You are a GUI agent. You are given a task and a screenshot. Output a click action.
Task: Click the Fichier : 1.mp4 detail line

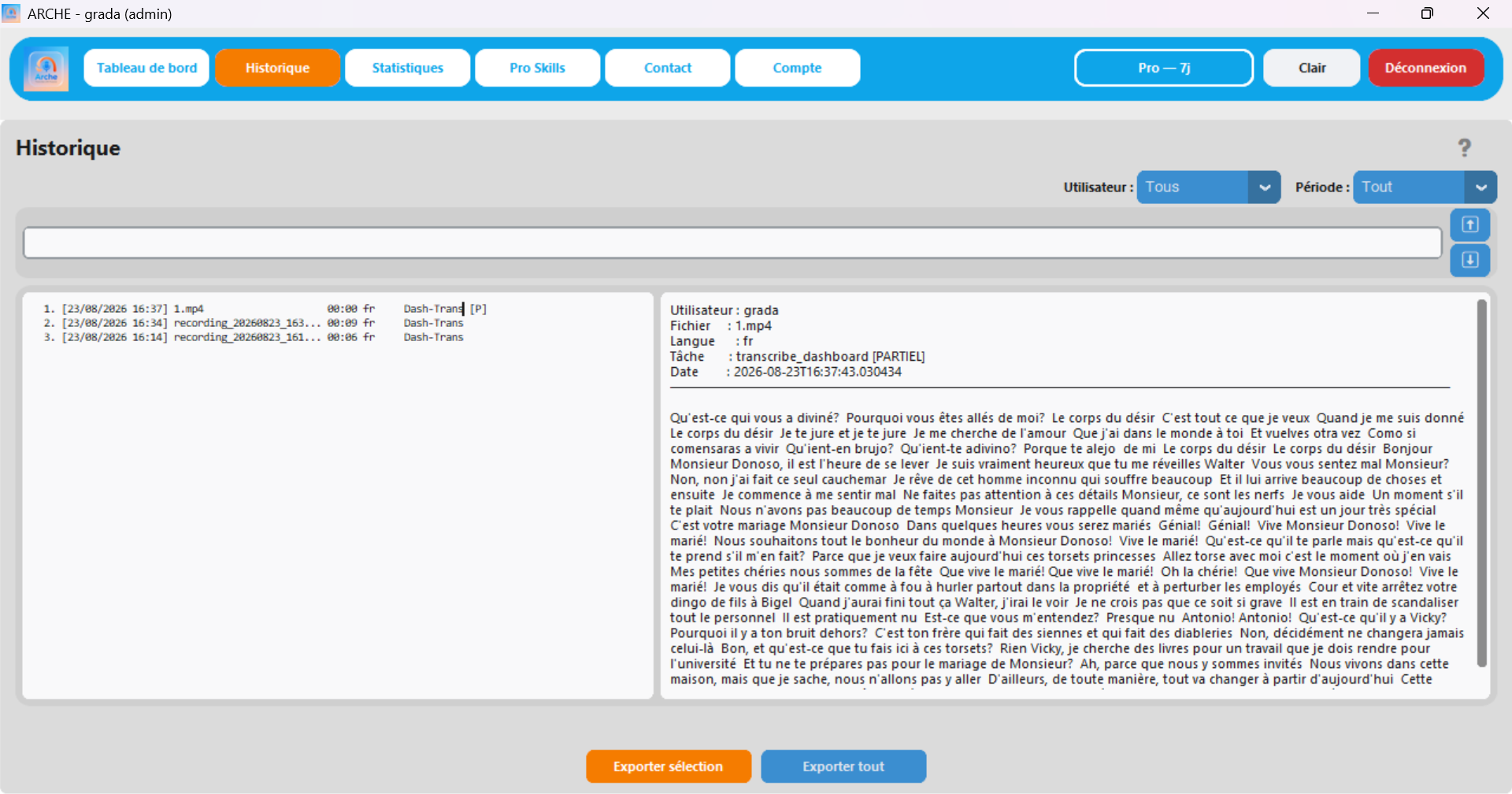[721, 326]
